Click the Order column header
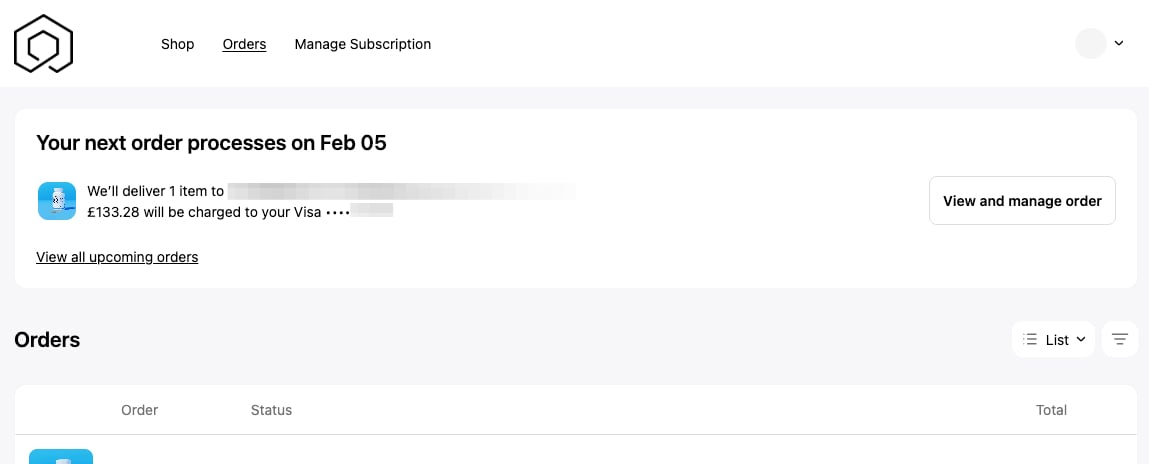Viewport: 1149px width, 464px height. pos(140,410)
